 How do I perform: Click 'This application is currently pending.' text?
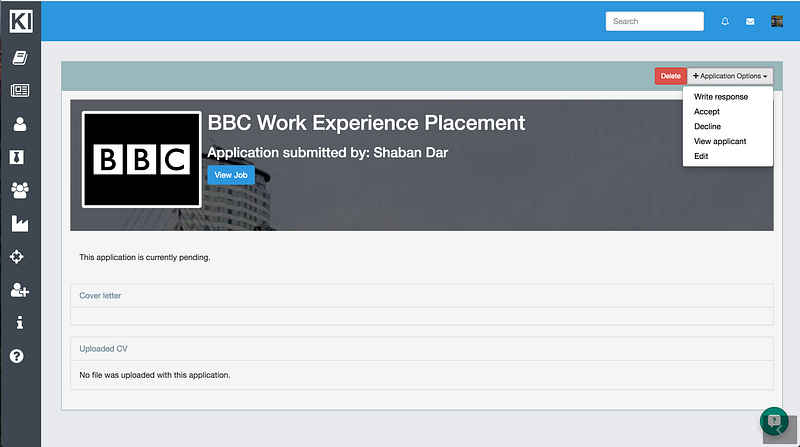click(x=144, y=257)
